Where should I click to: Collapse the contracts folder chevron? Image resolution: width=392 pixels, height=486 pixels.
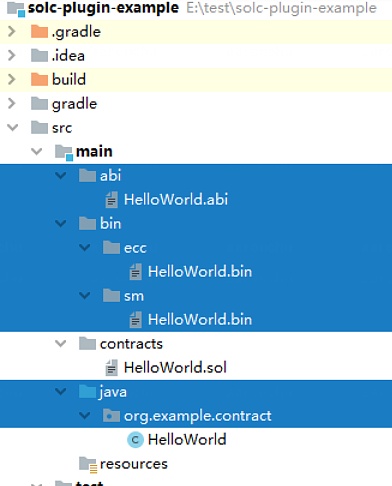click(x=60, y=343)
